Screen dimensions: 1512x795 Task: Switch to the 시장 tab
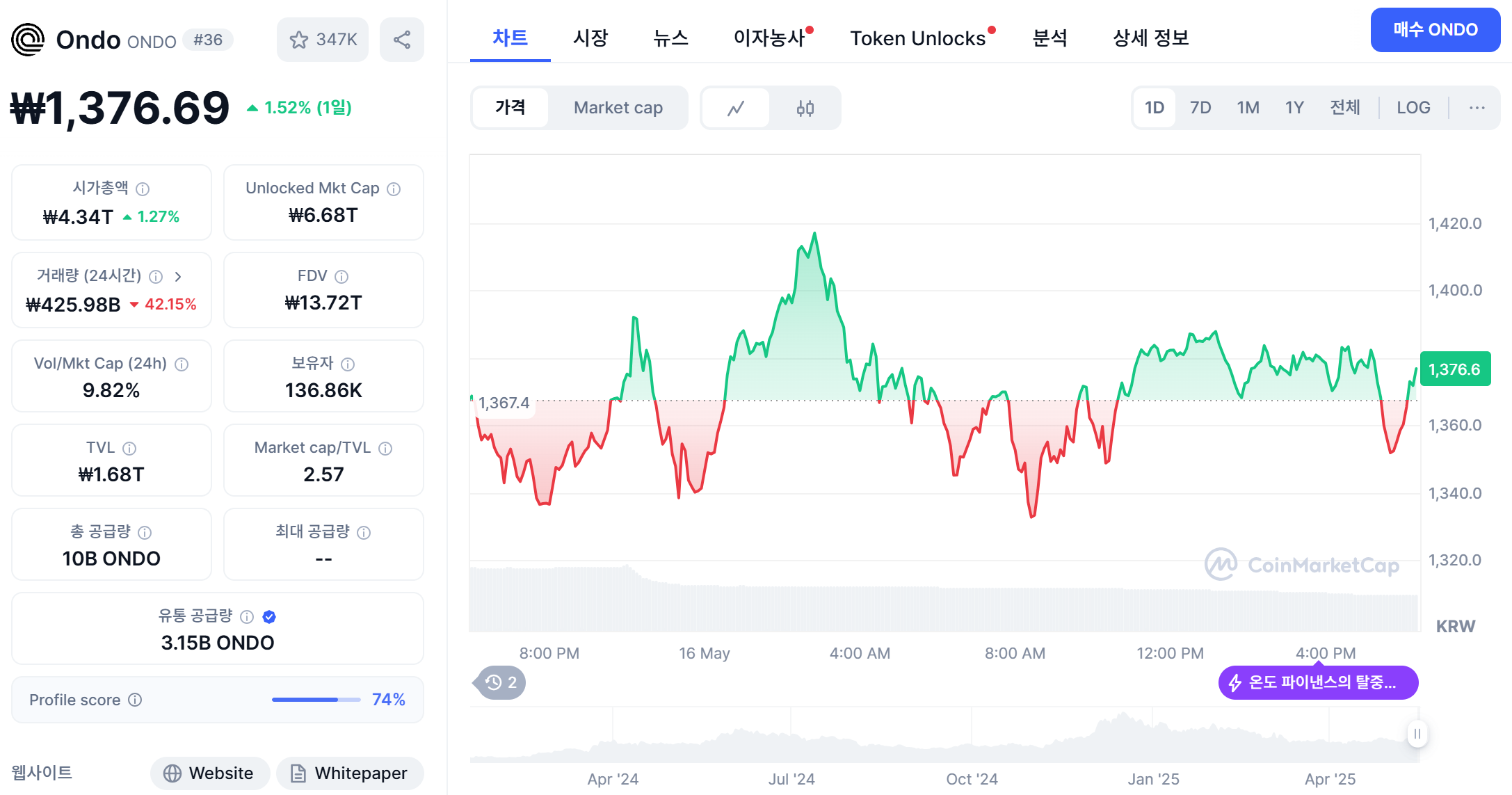590,38
